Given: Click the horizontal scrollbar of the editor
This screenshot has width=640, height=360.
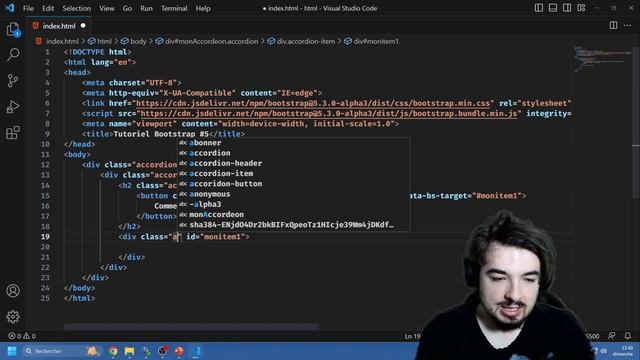Looking at the screenshot, I should click(191, 327).
